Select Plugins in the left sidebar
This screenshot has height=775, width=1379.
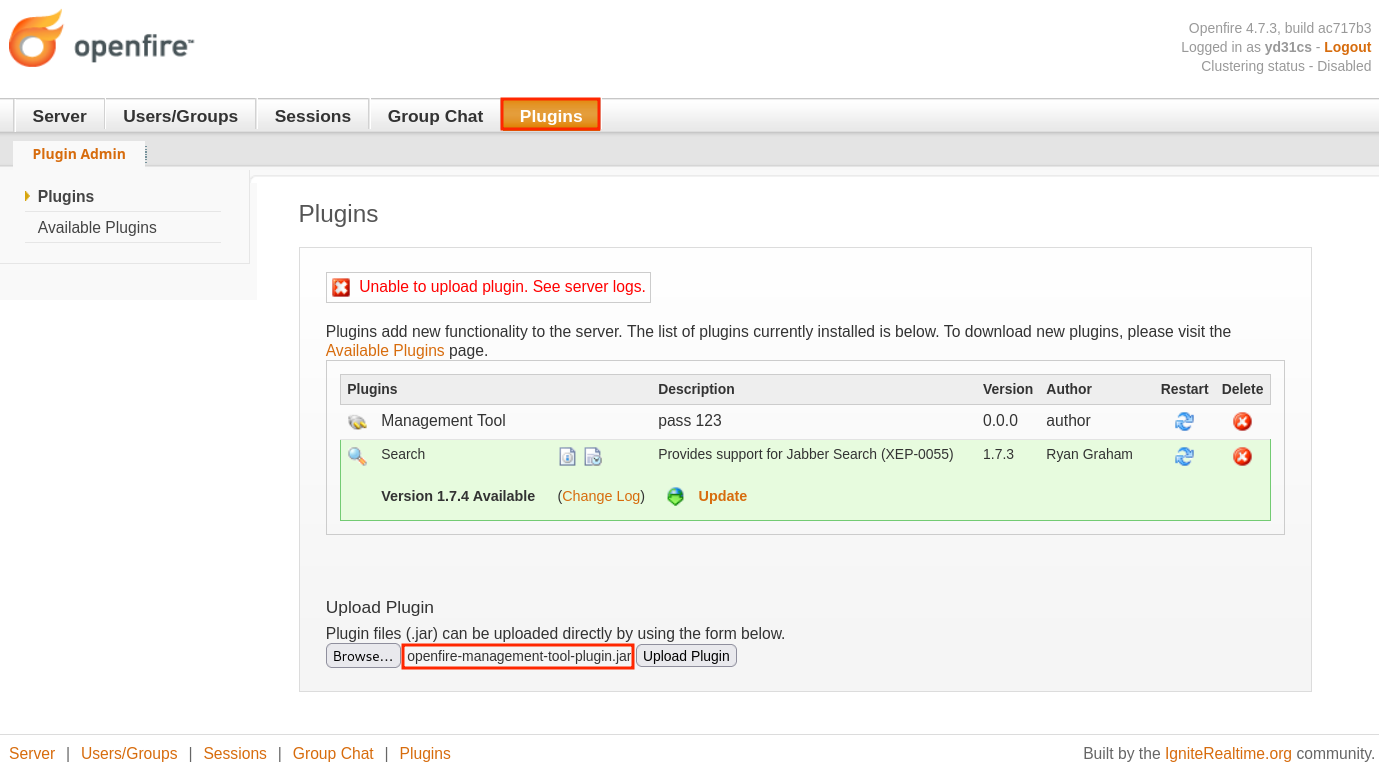pyautogui.click(x=66, y=196)
